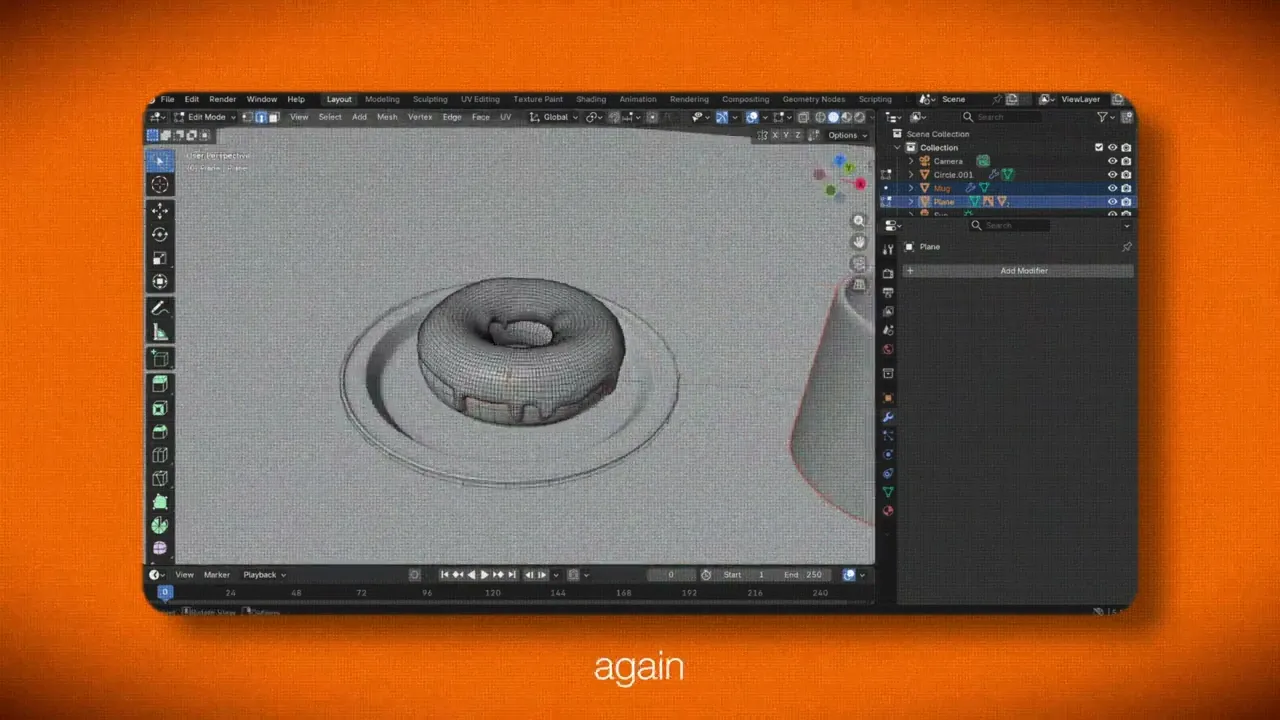Select the Loop Cut tool

point(160,455)
